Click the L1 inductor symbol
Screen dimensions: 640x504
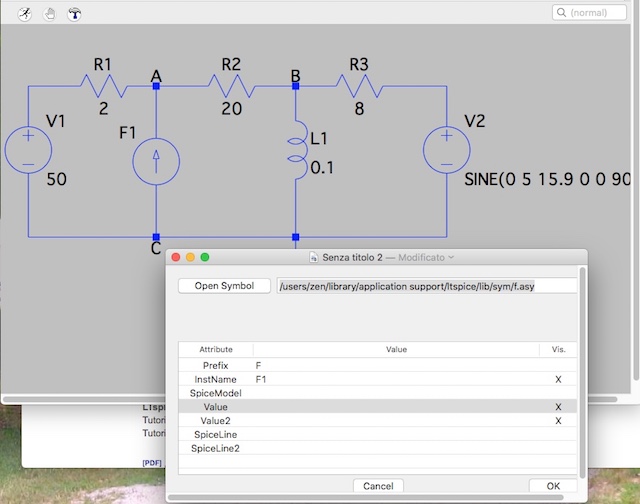click(296, 152)
